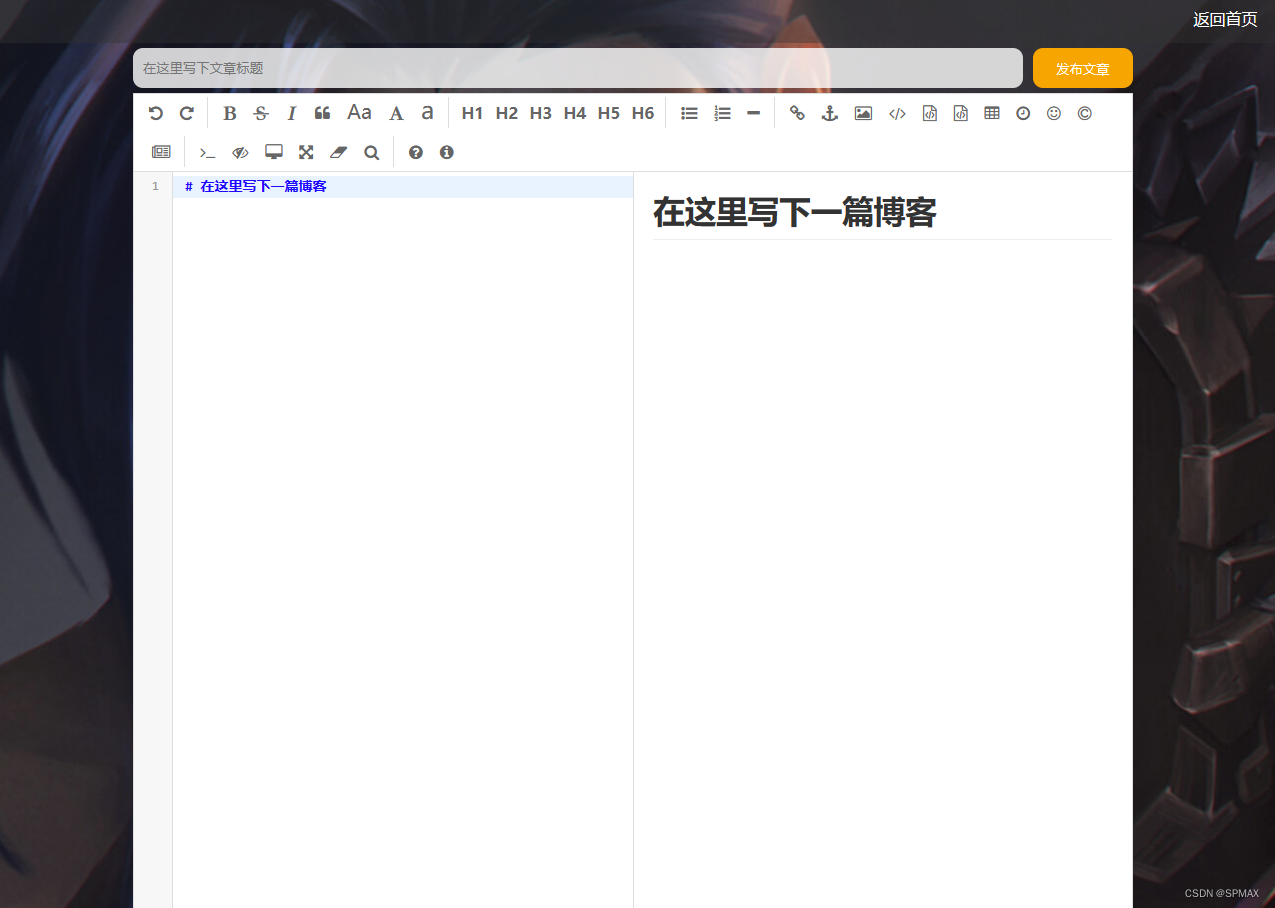Click the markdown line '# 在这里写下一篇博客'

coord(256,186)
